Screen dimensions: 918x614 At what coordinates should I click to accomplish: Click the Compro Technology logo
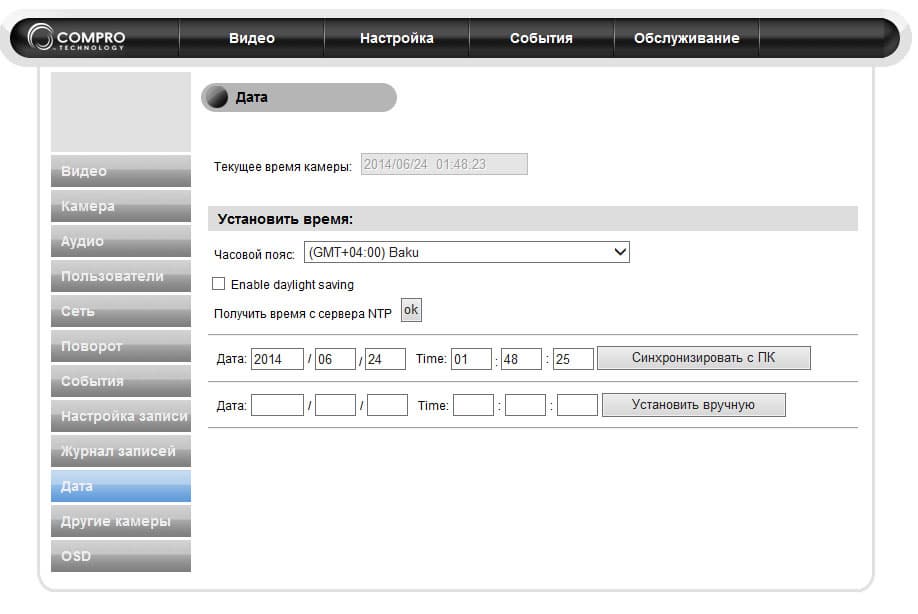coord(76,37)
